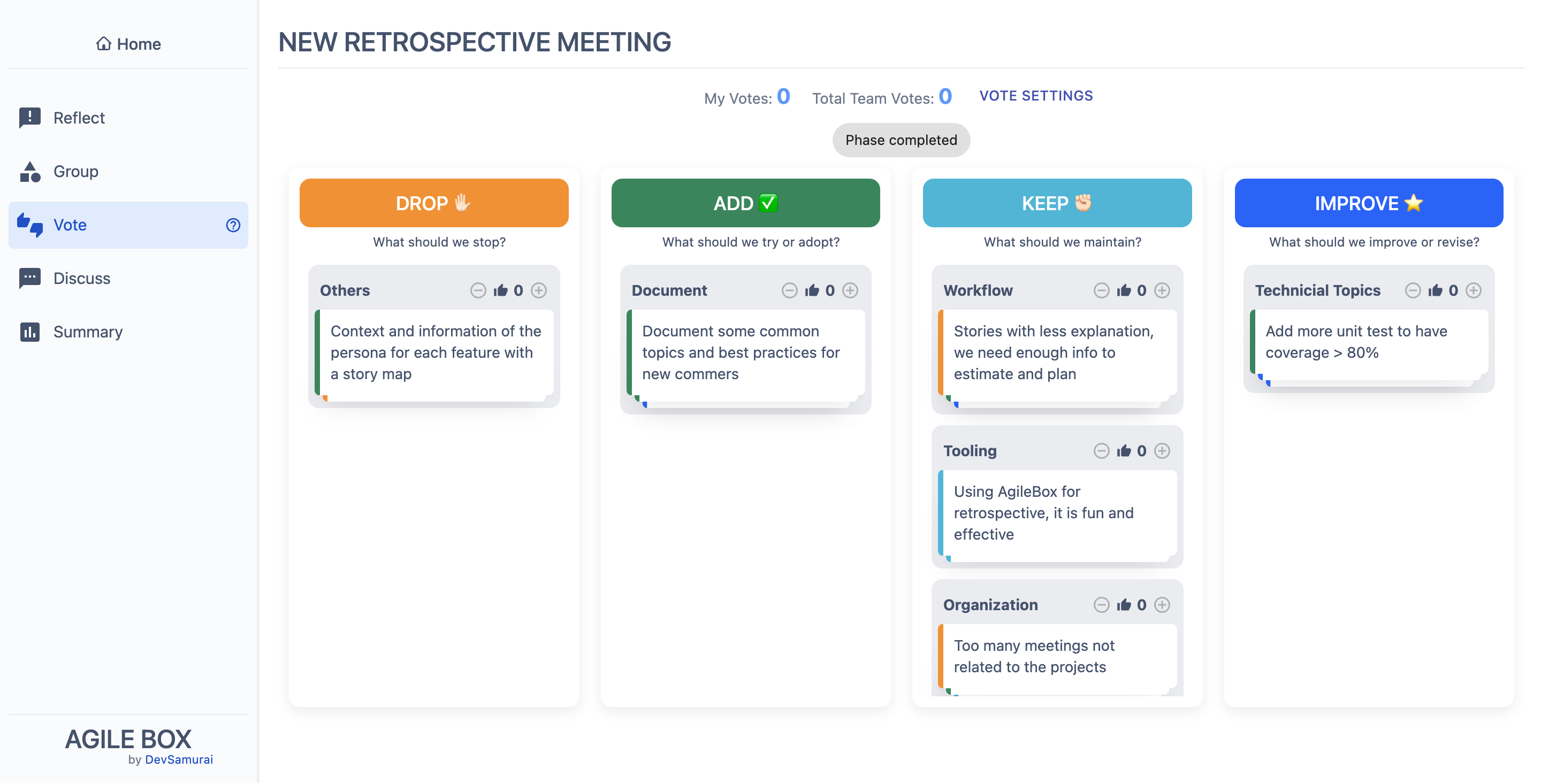This screenshot has width=1541, height=784.
Task: Switch to the Group phase
Action: [75, 172]
